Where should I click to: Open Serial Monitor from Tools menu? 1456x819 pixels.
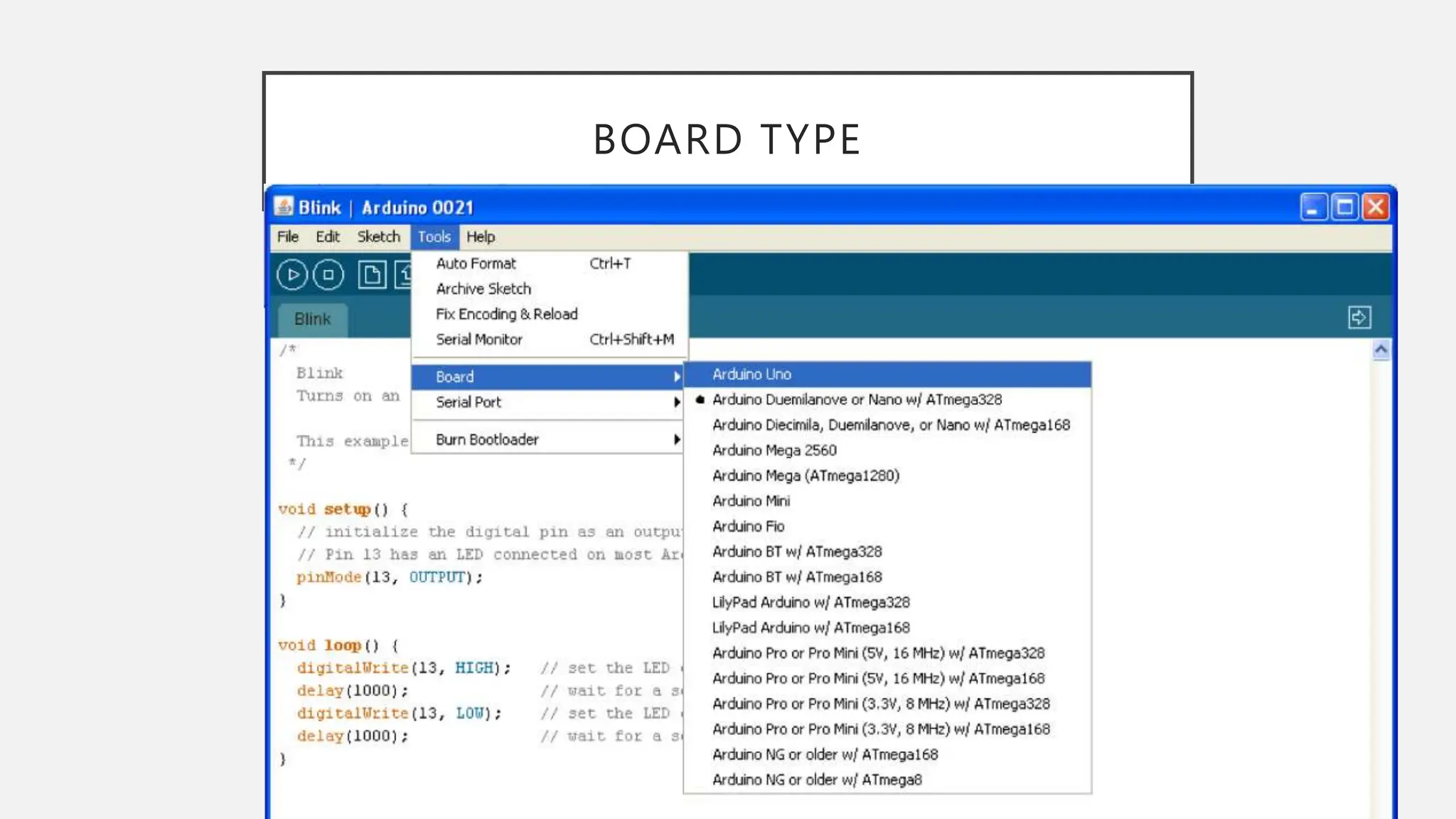tap(550, 340)
